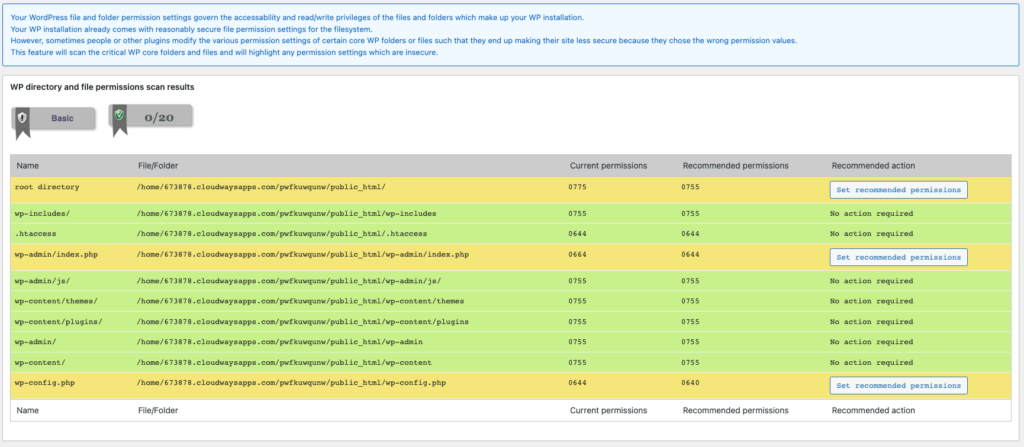Select the wp-admin/index.php name cell
Viewport: 1024px width, 447px height.
56,254
